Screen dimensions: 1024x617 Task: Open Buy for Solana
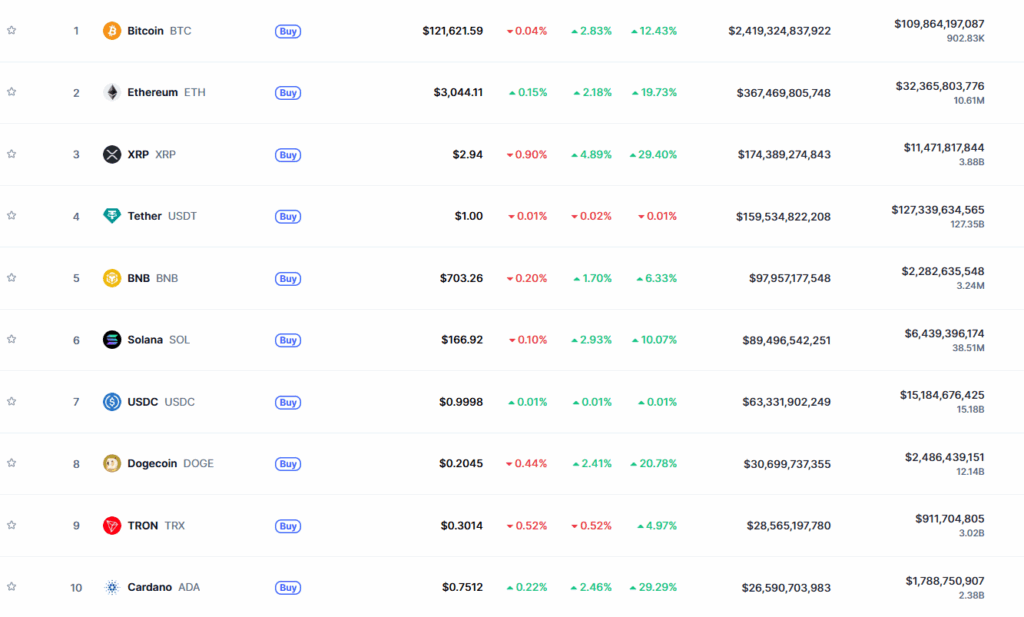(288, 340)
